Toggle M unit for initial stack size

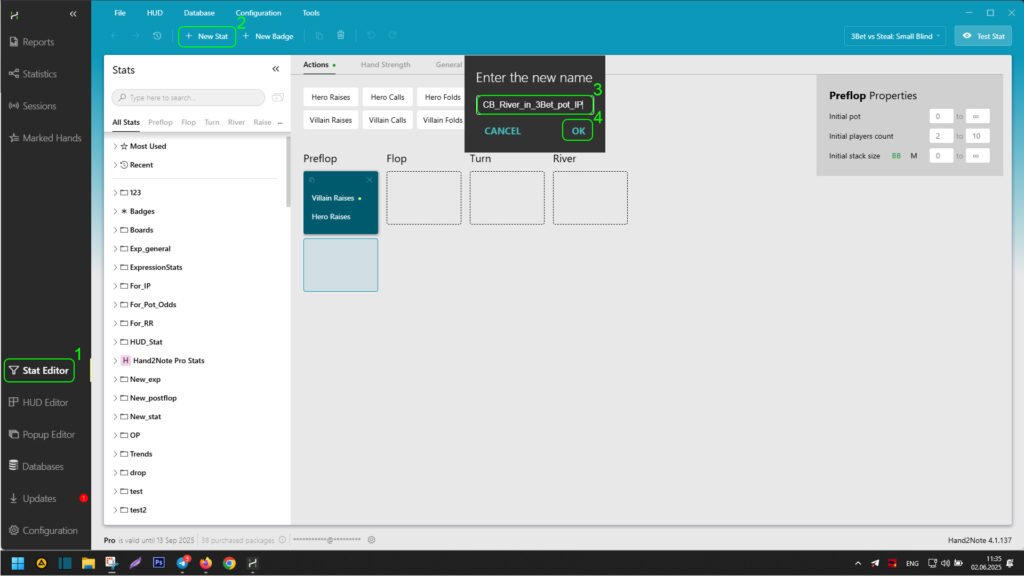point(913,156)
